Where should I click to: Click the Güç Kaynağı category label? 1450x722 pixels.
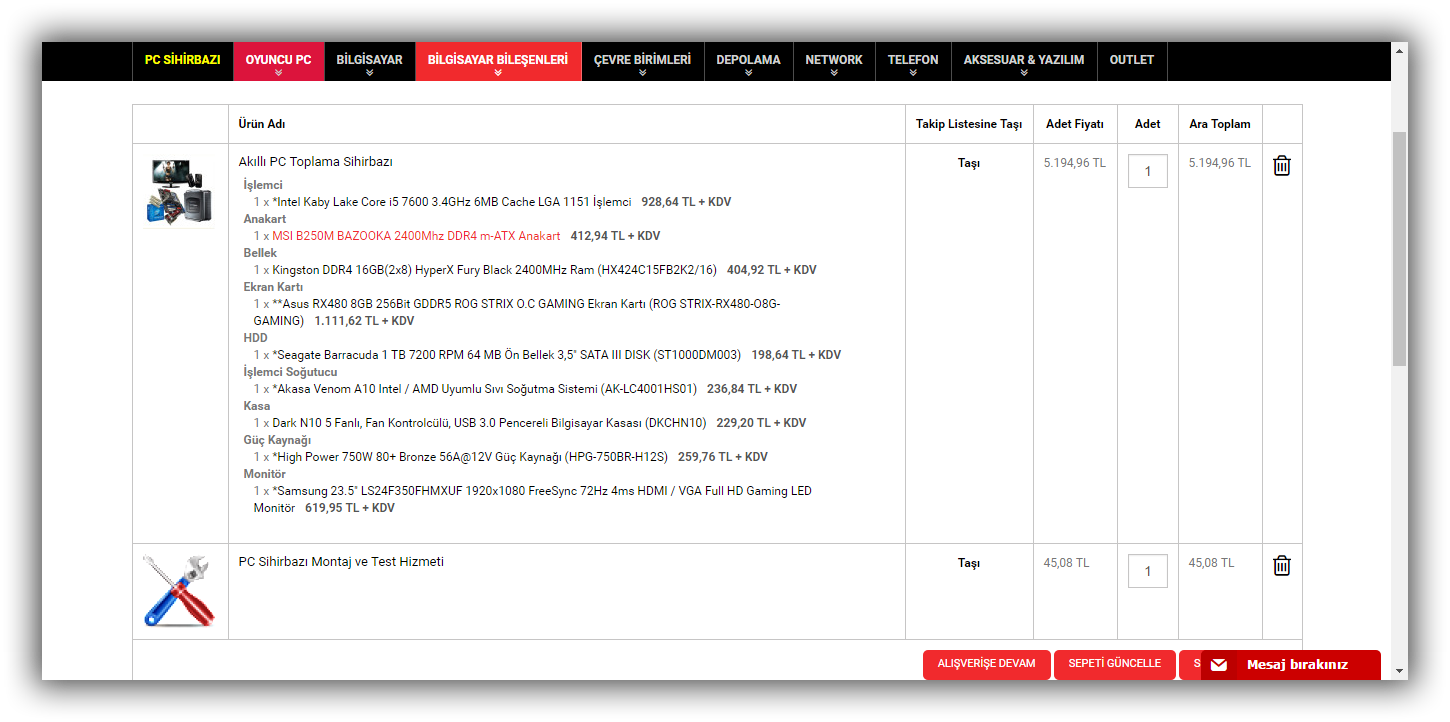pos(277,440)
